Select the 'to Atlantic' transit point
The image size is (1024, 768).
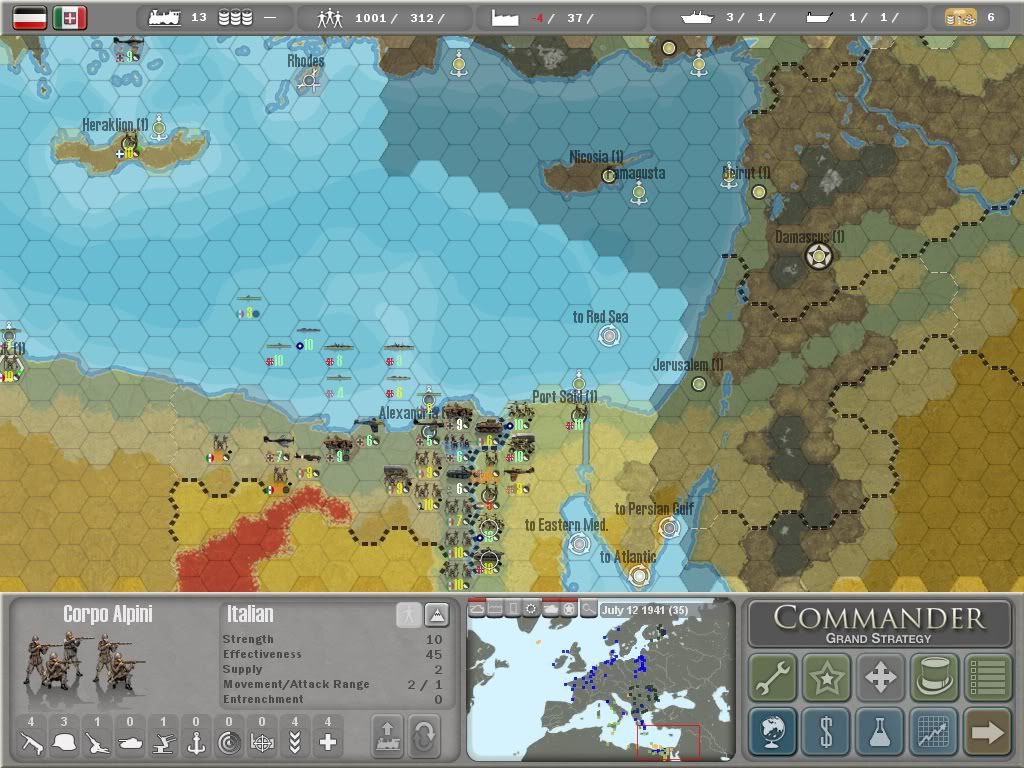pyautogui.click(x=639, y=575)
